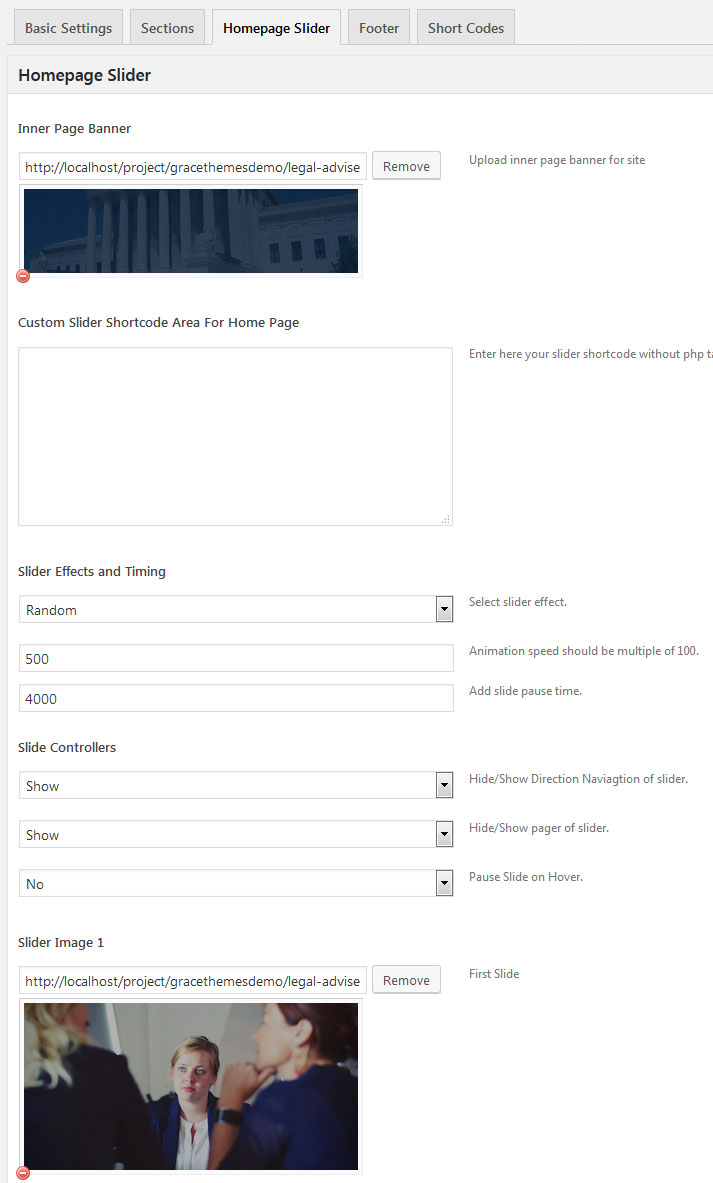Viewport: 713px width, 1183px height.
Task: Open the slider effect Random dropdown
Action: [236, 610]
